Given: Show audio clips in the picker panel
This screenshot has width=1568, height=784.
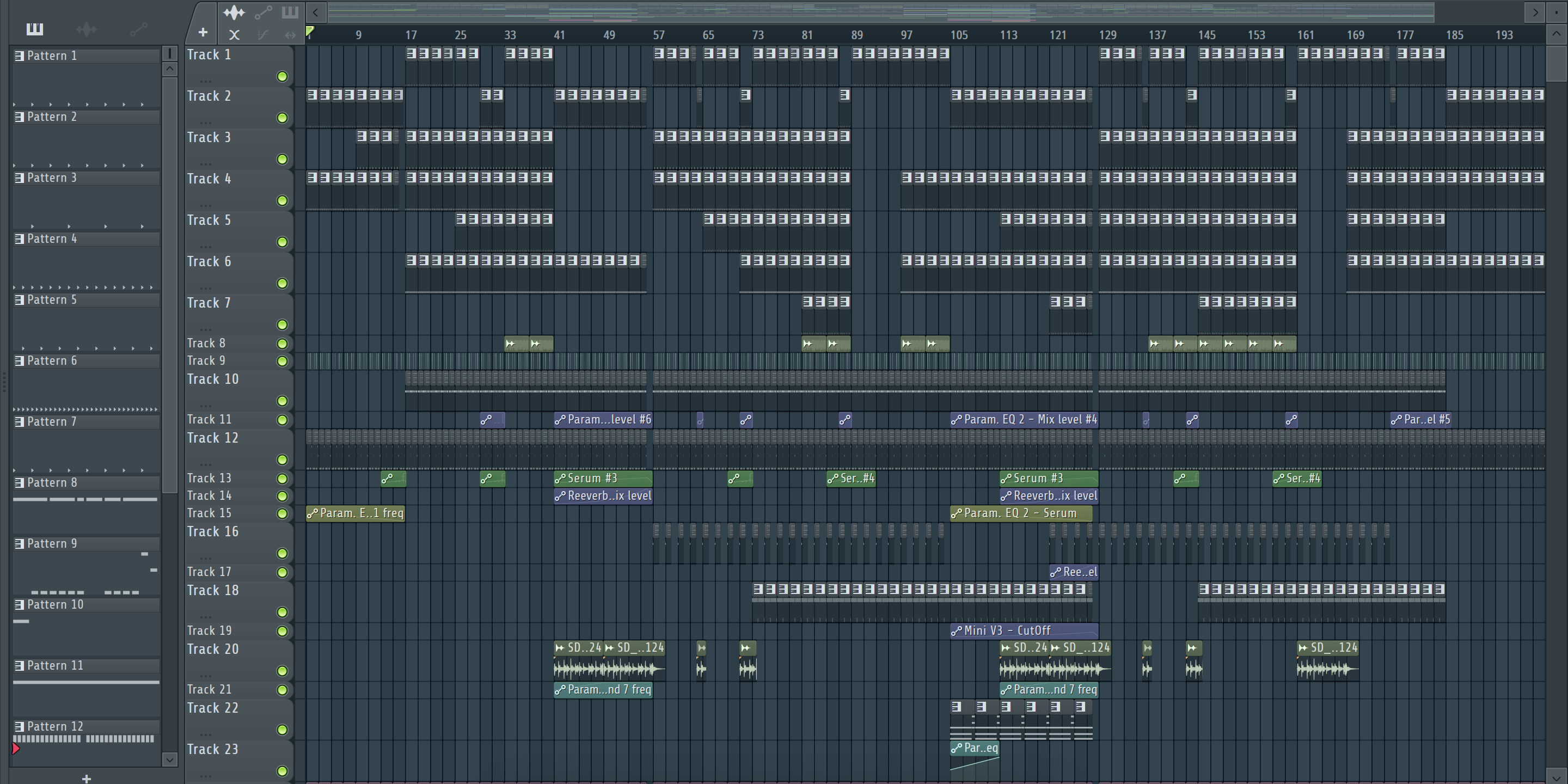Looking at the screenshot, I should coord(87,29).
